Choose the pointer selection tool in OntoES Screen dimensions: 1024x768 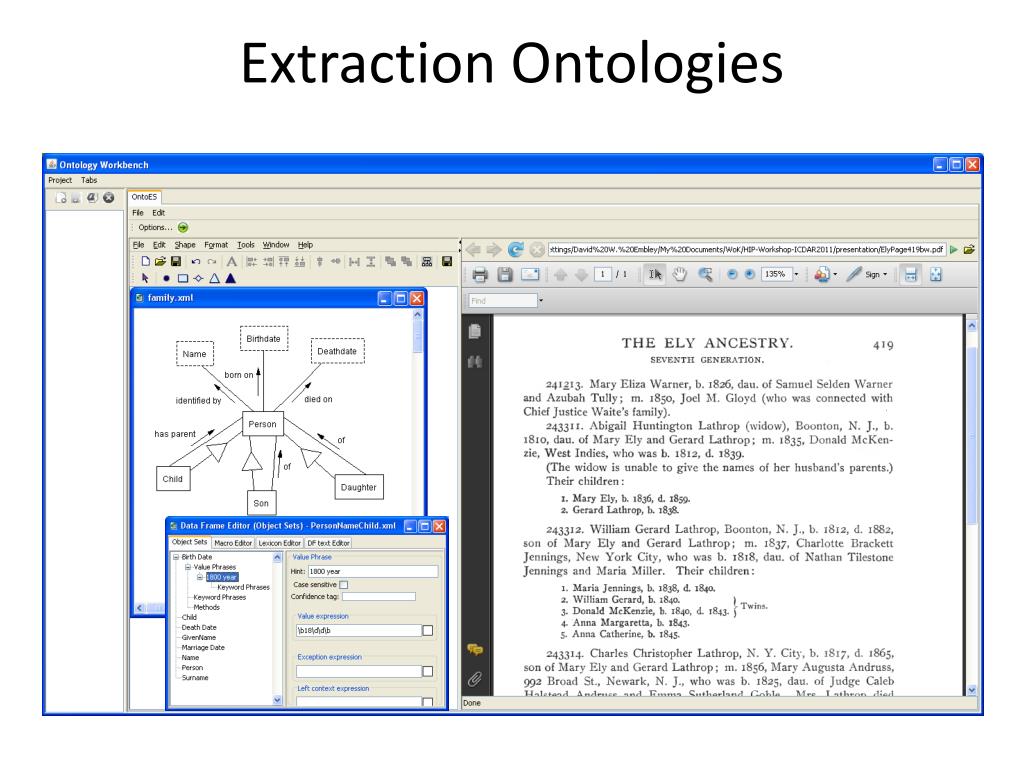(x=145, y=278)
